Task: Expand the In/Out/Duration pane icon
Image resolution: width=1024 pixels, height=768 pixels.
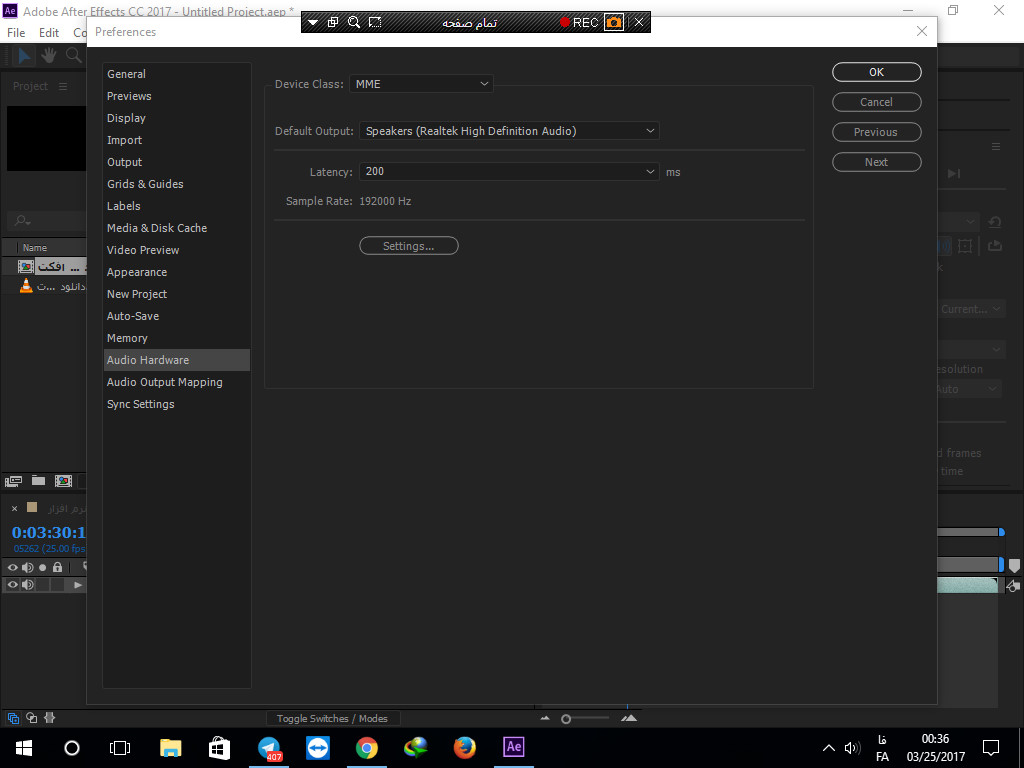Action: (x=50, y=718)
